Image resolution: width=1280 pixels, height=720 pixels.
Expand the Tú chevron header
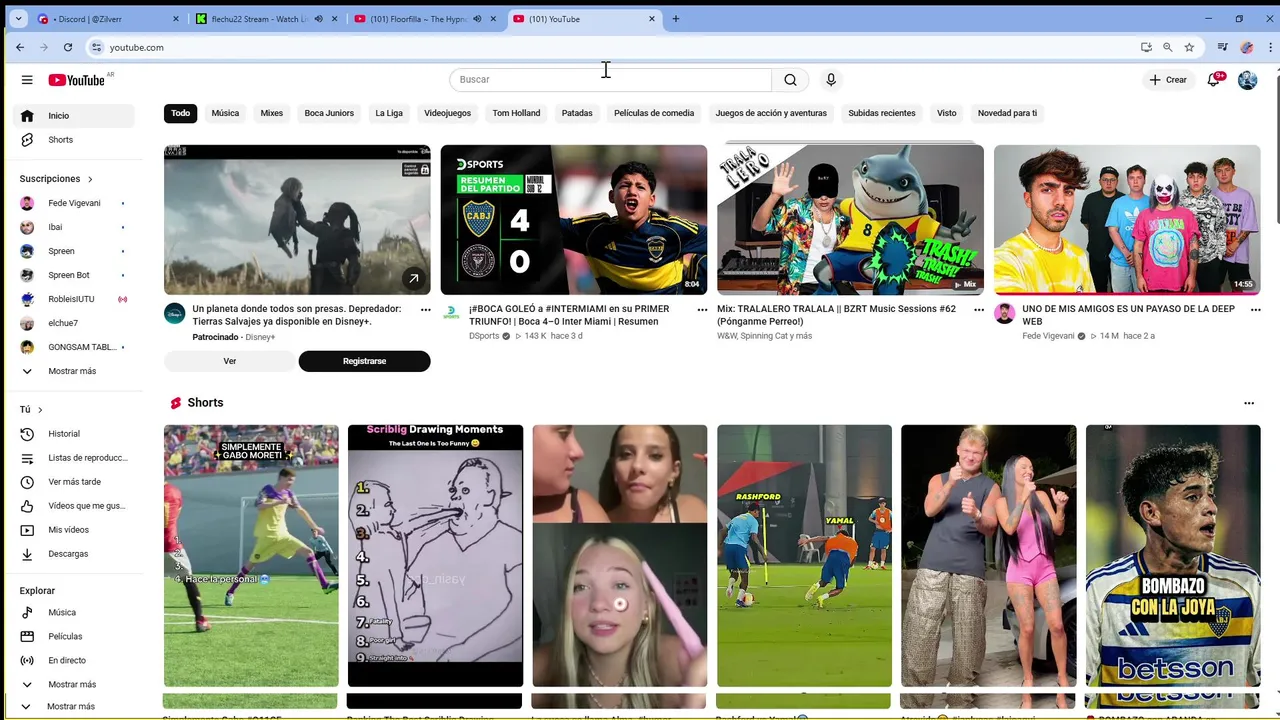(31, 410)
